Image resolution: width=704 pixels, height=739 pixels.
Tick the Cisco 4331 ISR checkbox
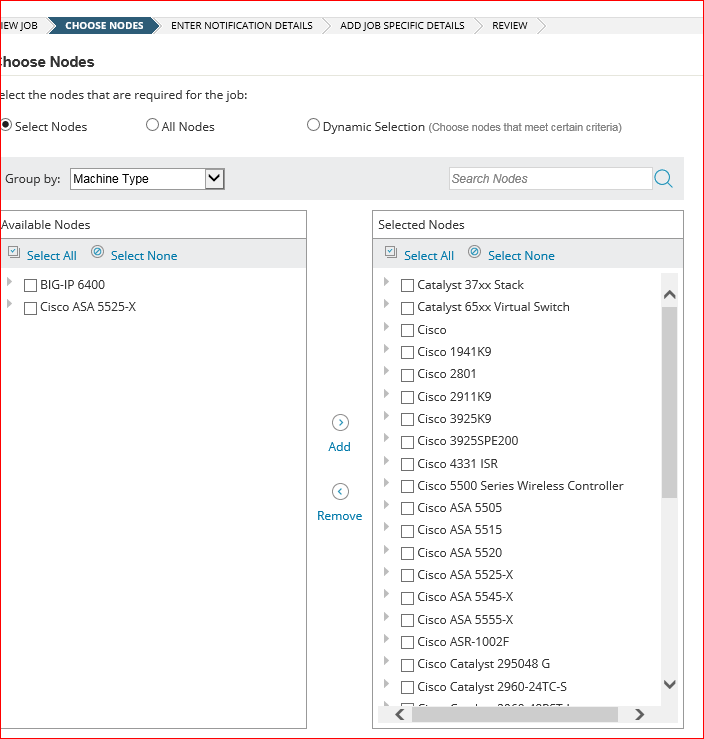(407, 465)
